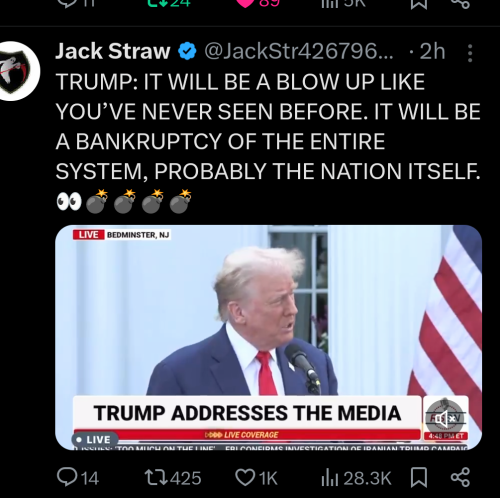Repost the Jack Straw tweet
This screenshot has height=498, width=500.
coord(173,478)
